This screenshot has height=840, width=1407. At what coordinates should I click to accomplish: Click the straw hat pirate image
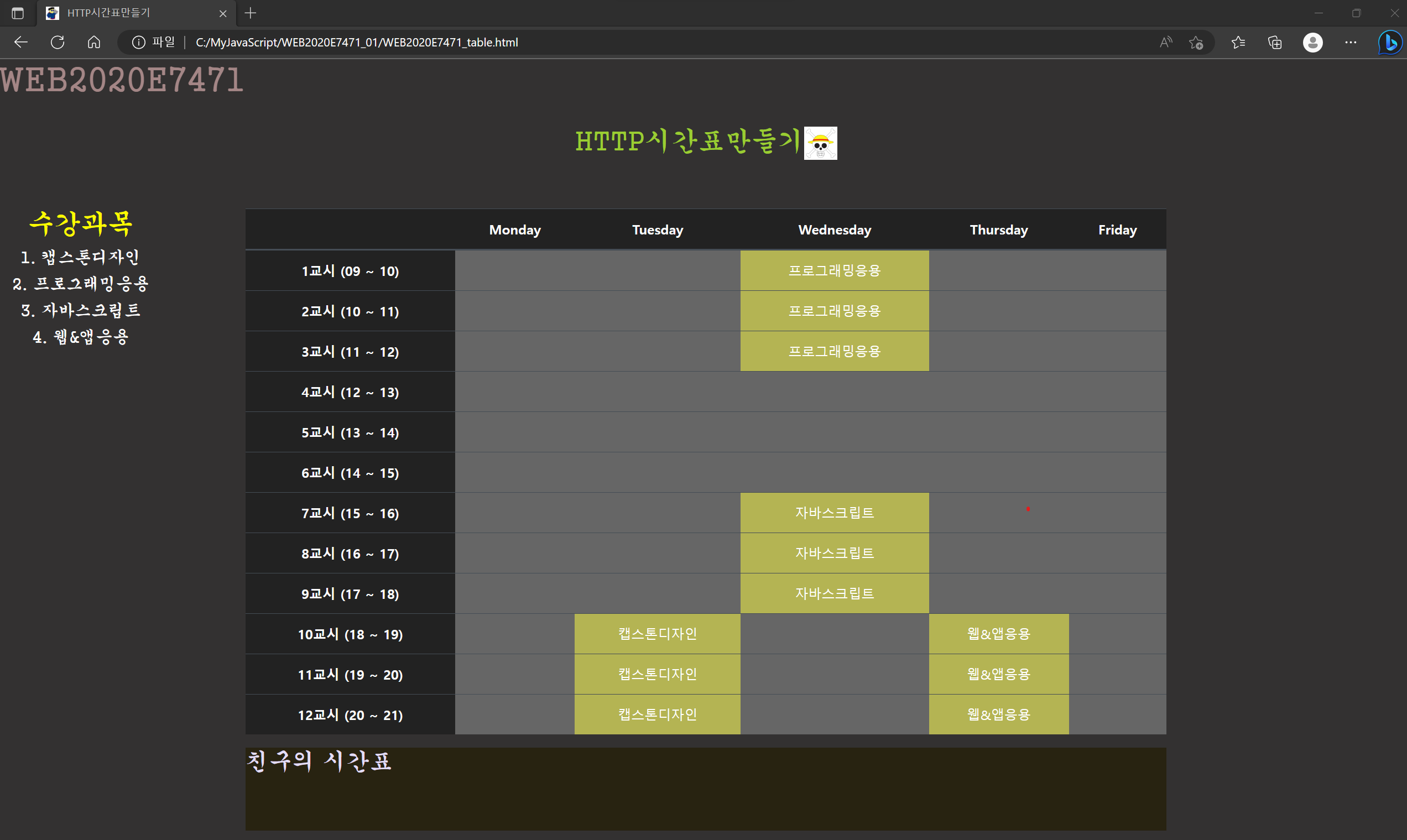click(x=820, y=143)
